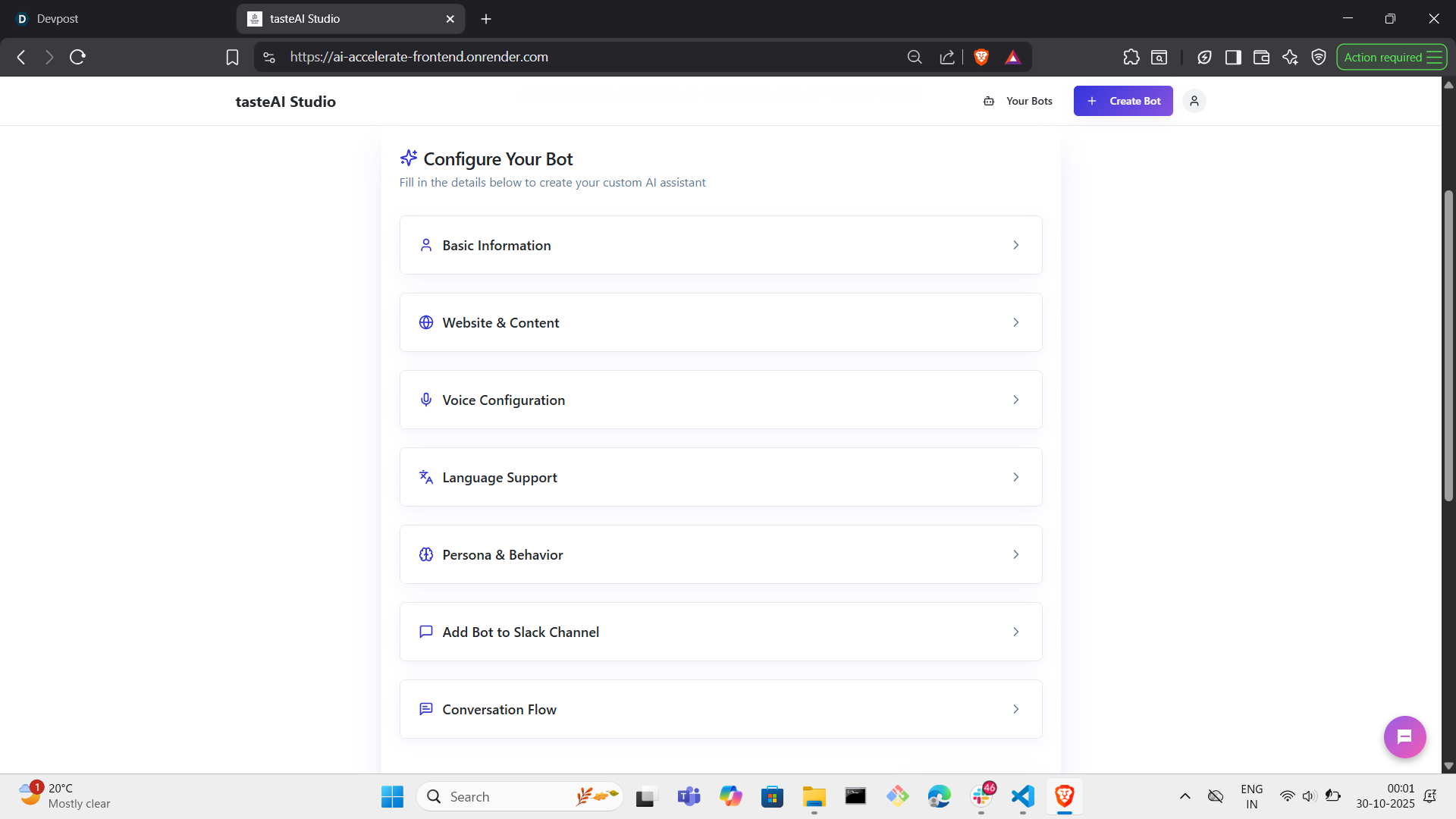Click the Brave Rewards triangle icon
Viewport: 1456px width, 819px height.
[1012, 57]
